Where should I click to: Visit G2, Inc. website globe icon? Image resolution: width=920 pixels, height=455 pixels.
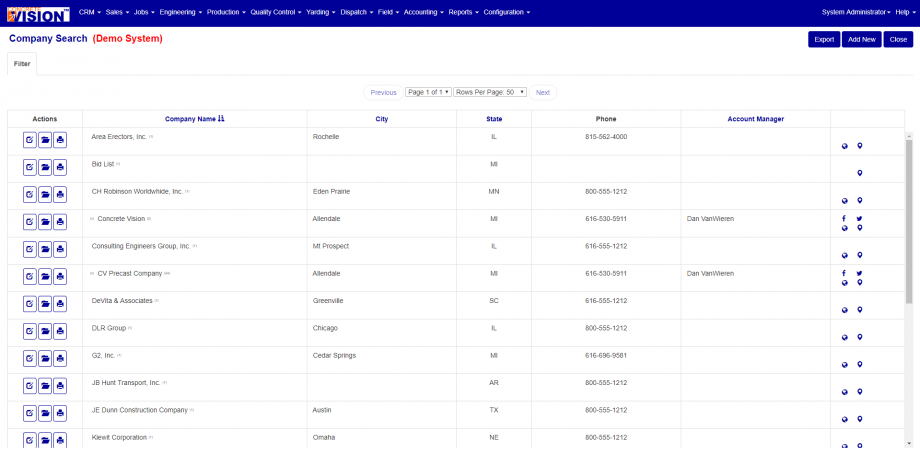(844, 365)
